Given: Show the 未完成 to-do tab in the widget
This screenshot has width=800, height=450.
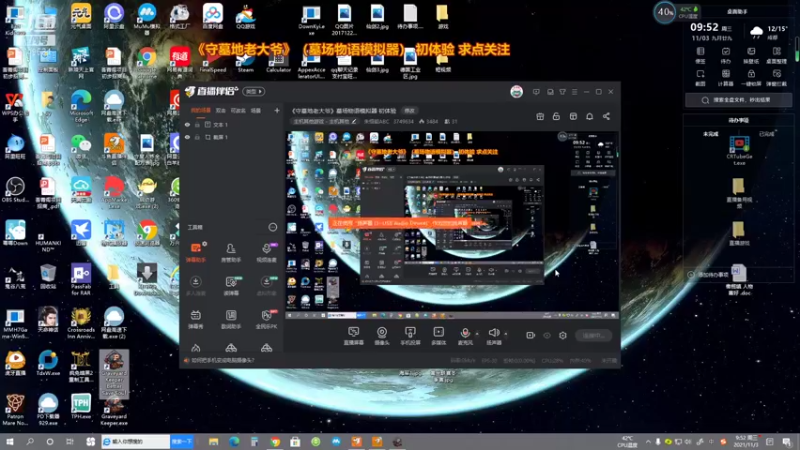Looking at the screenshot, I should (710, 134).
